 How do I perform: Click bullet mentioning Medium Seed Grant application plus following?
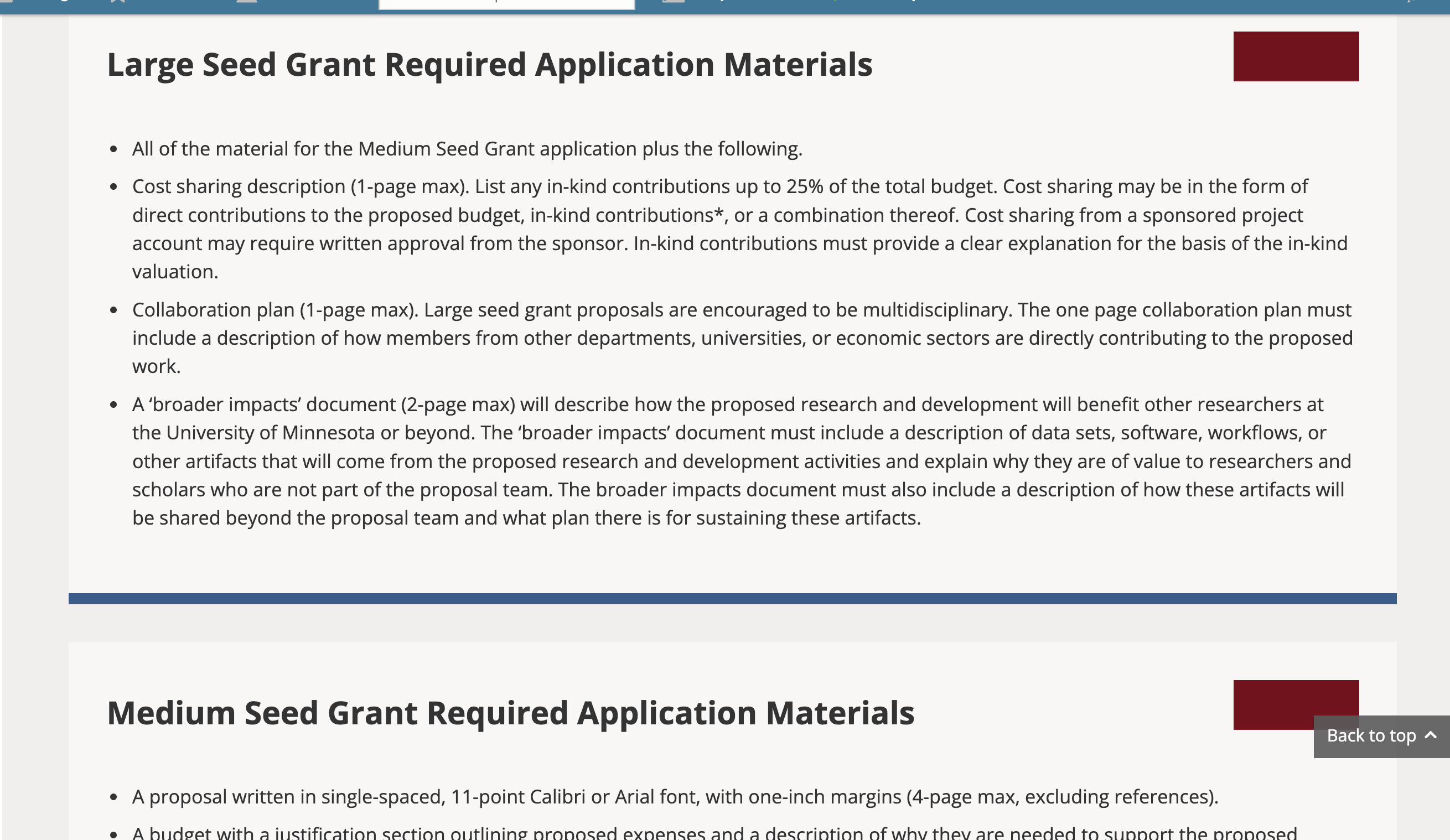[467, 149]
